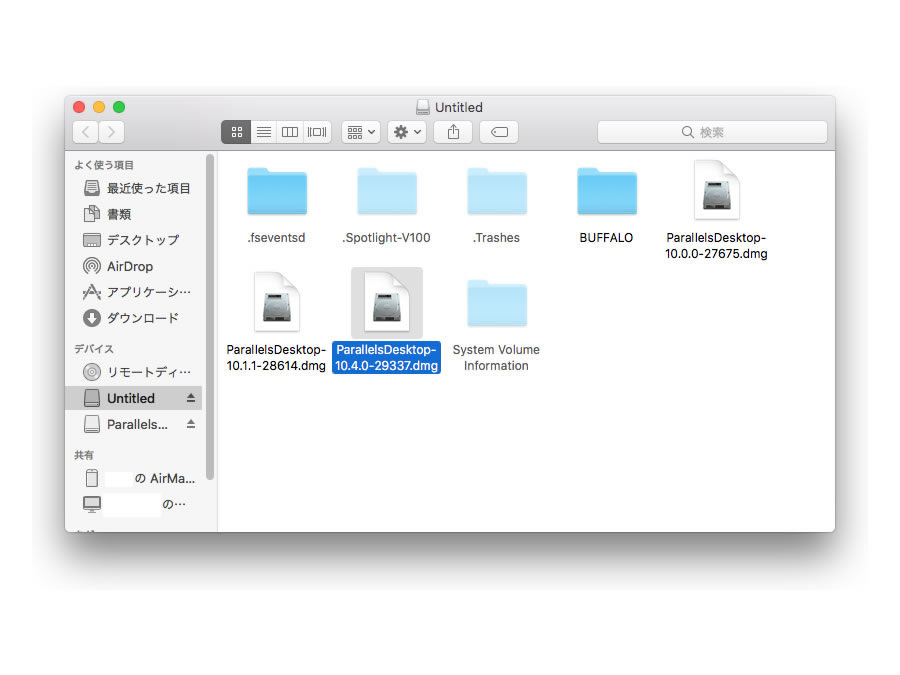Click the BUFFALO folder name label
The height and width of the screenshot is (675, 900).
[606, 238]
